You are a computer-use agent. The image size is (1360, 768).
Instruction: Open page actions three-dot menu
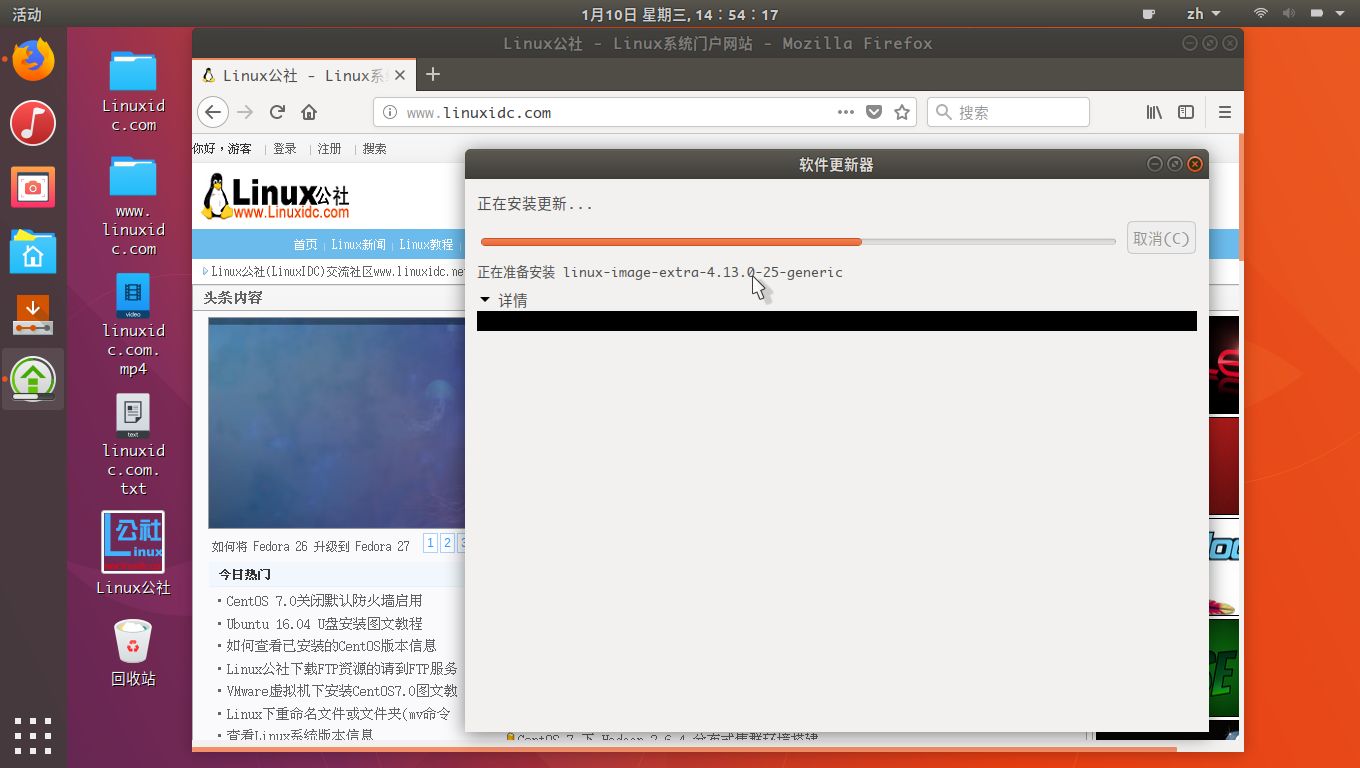[x=846, y=112]
